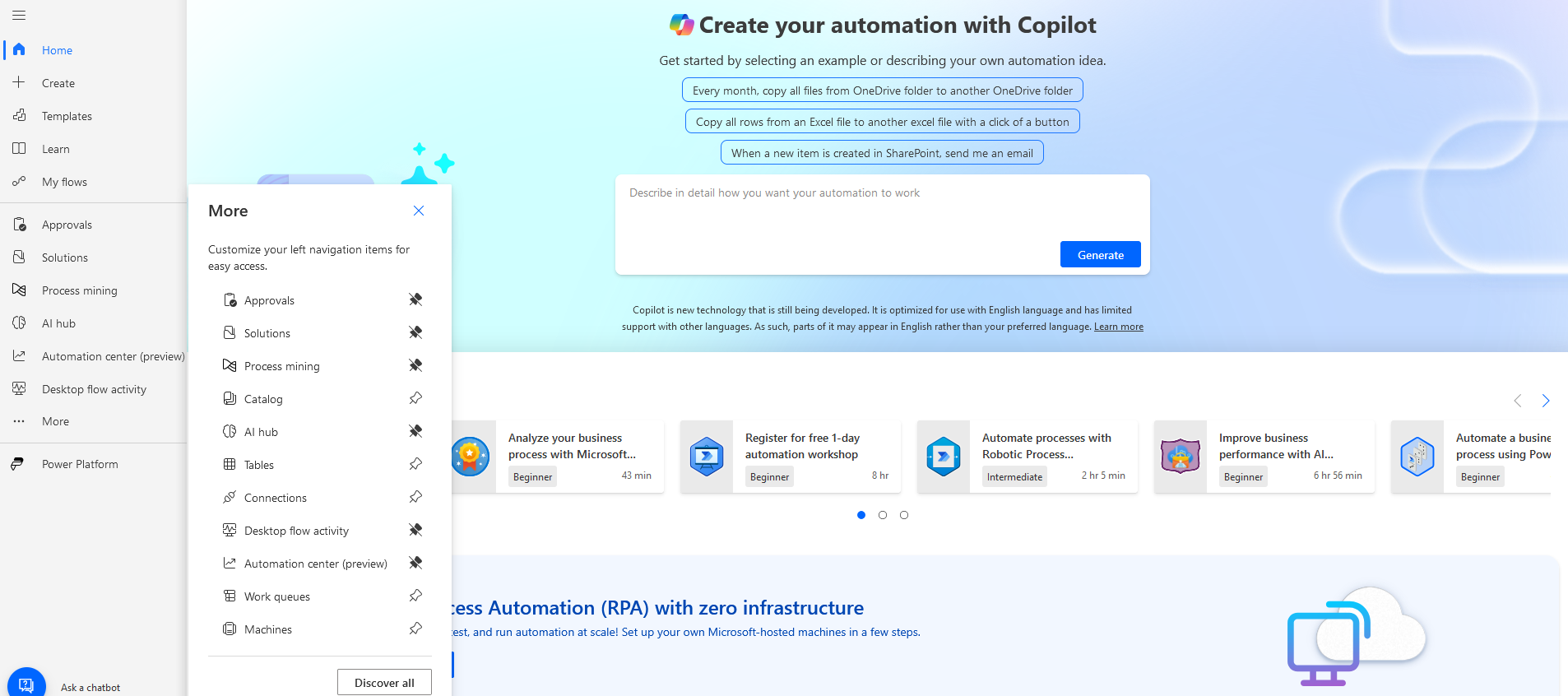1568x696 pixels.
Task: Click the Tables grid icon in More panel
Action: pos(230,464)
